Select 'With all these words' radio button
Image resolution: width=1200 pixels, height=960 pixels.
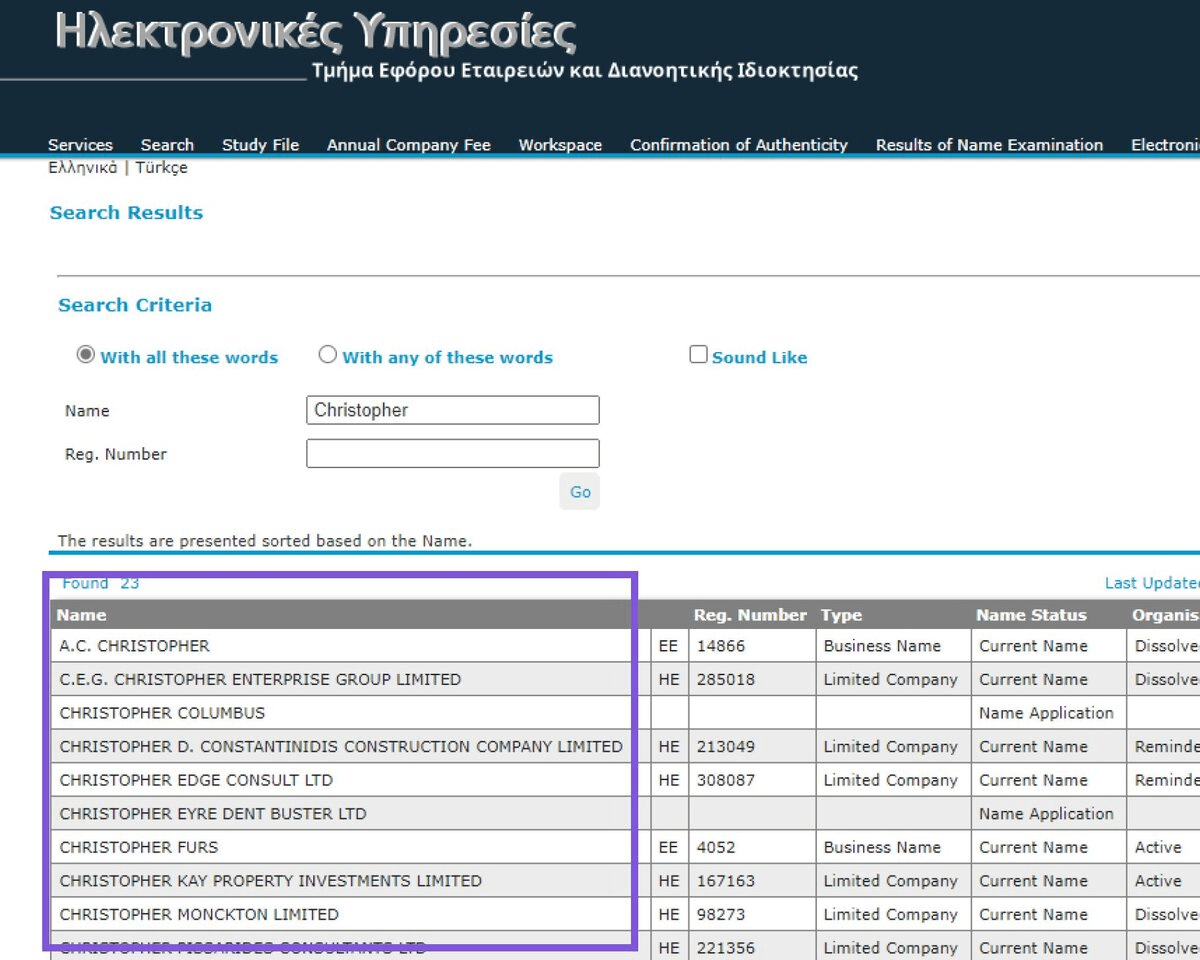click(86, 355)
